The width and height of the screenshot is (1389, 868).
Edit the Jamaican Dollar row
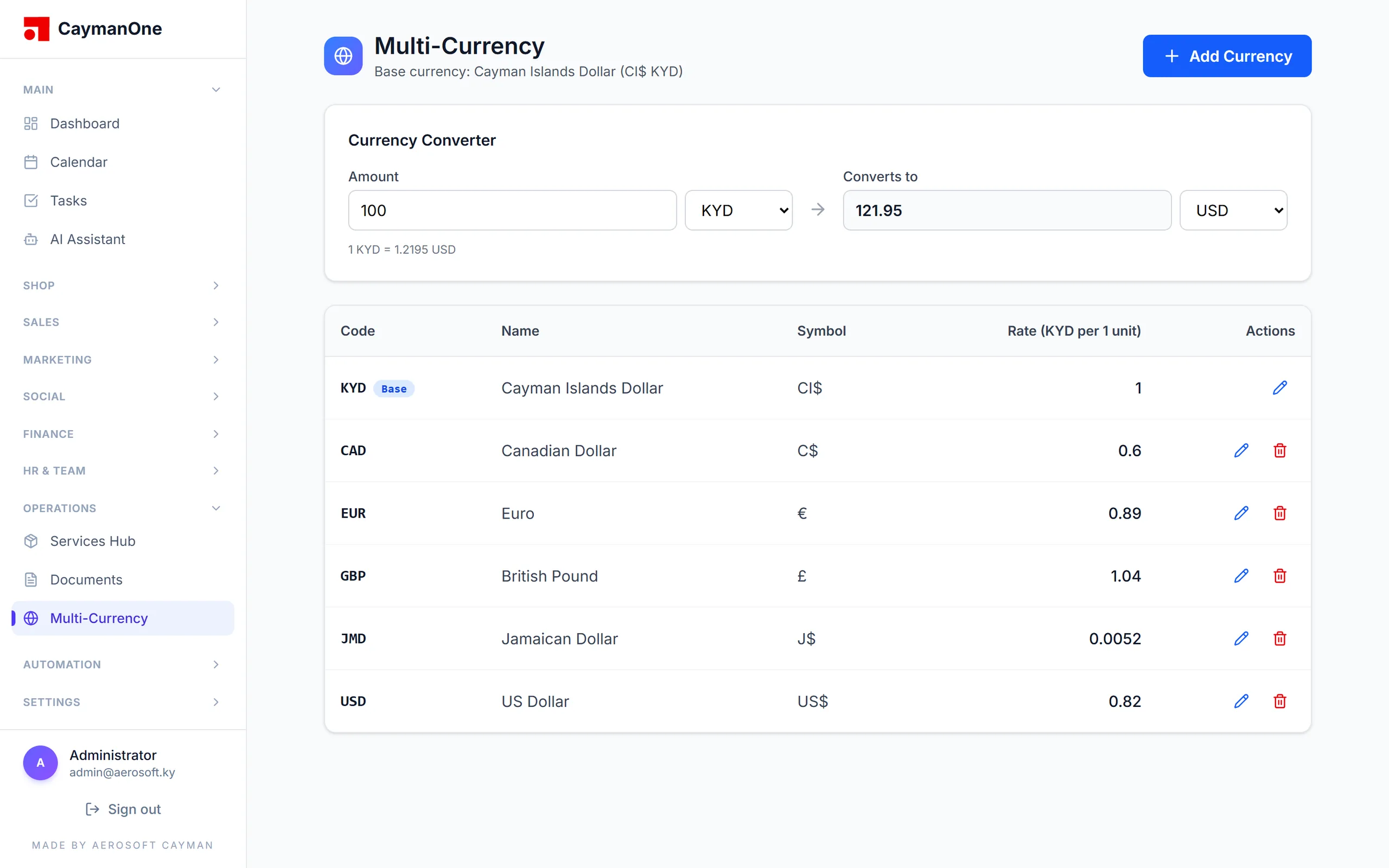pos(1241,639)
